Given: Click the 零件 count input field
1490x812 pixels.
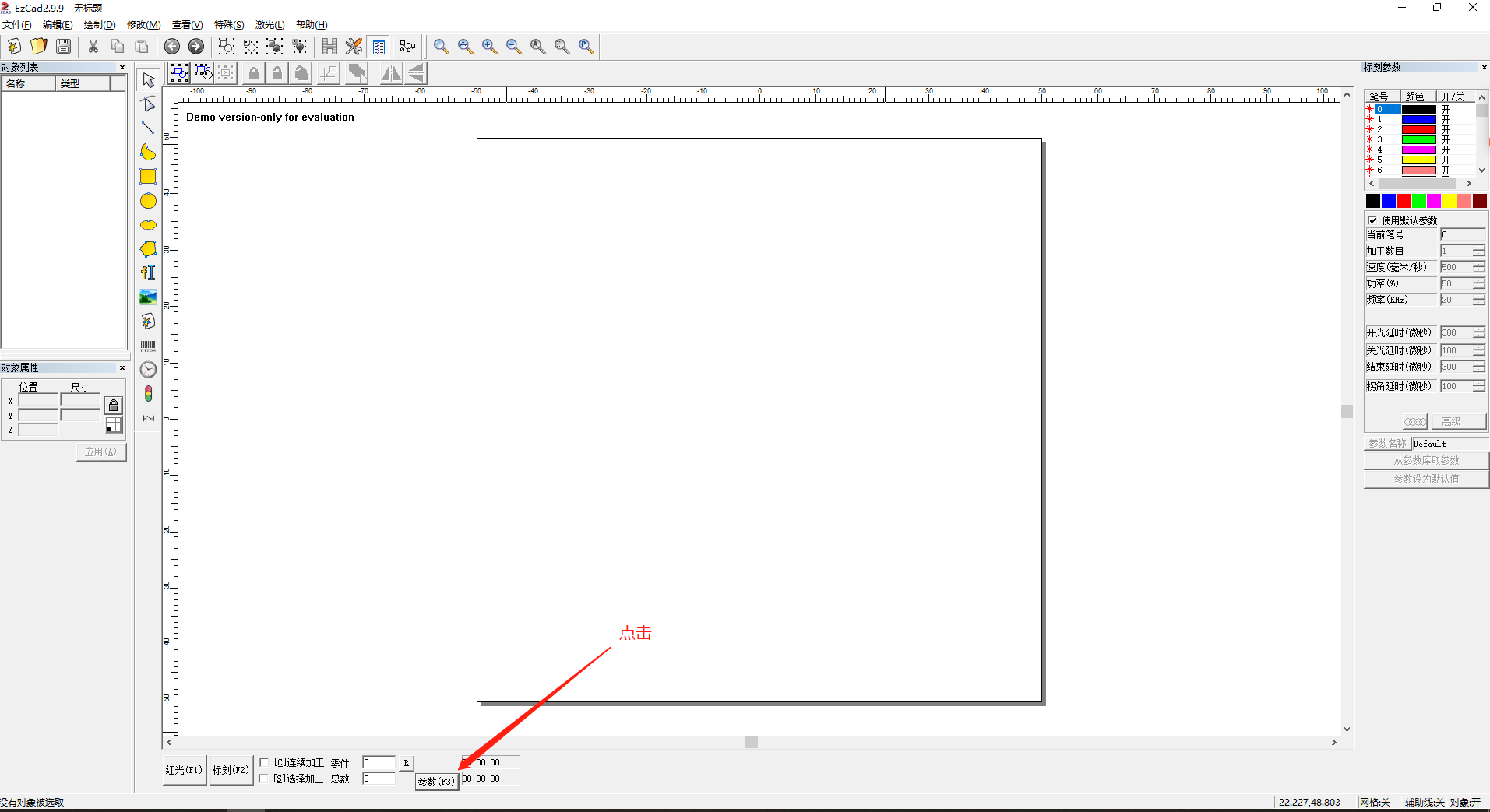Looking at the screenshot, I should point(378,762).
